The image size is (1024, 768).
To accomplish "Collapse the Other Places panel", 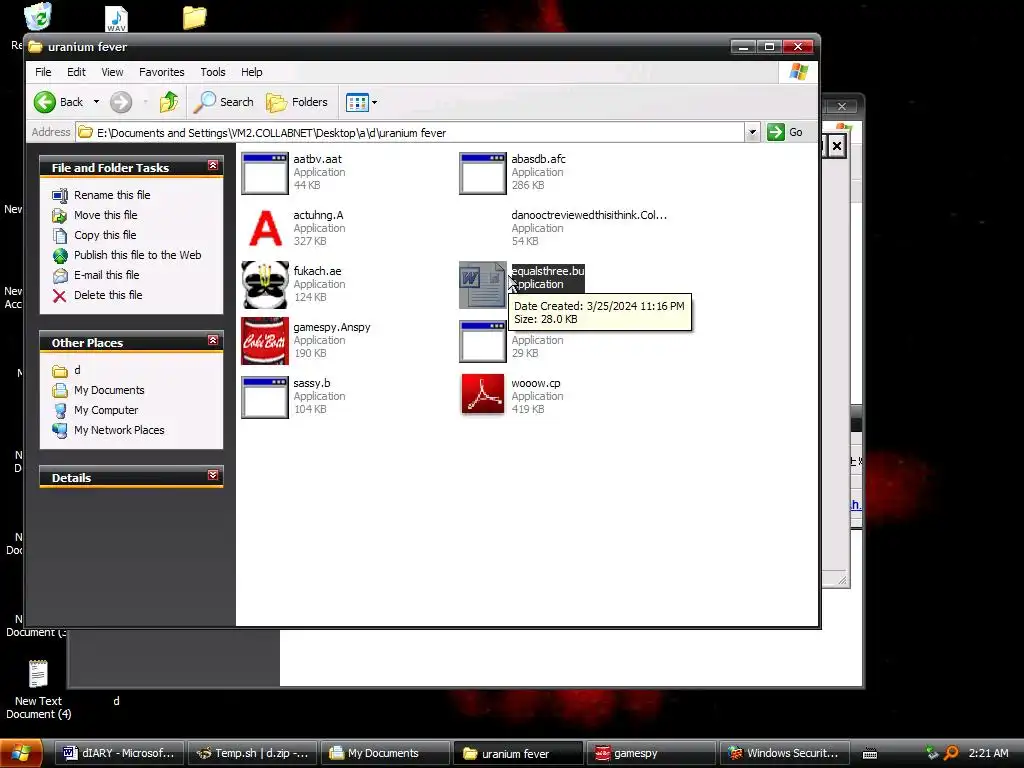I will pyautogui.click(x=213, y=340).
